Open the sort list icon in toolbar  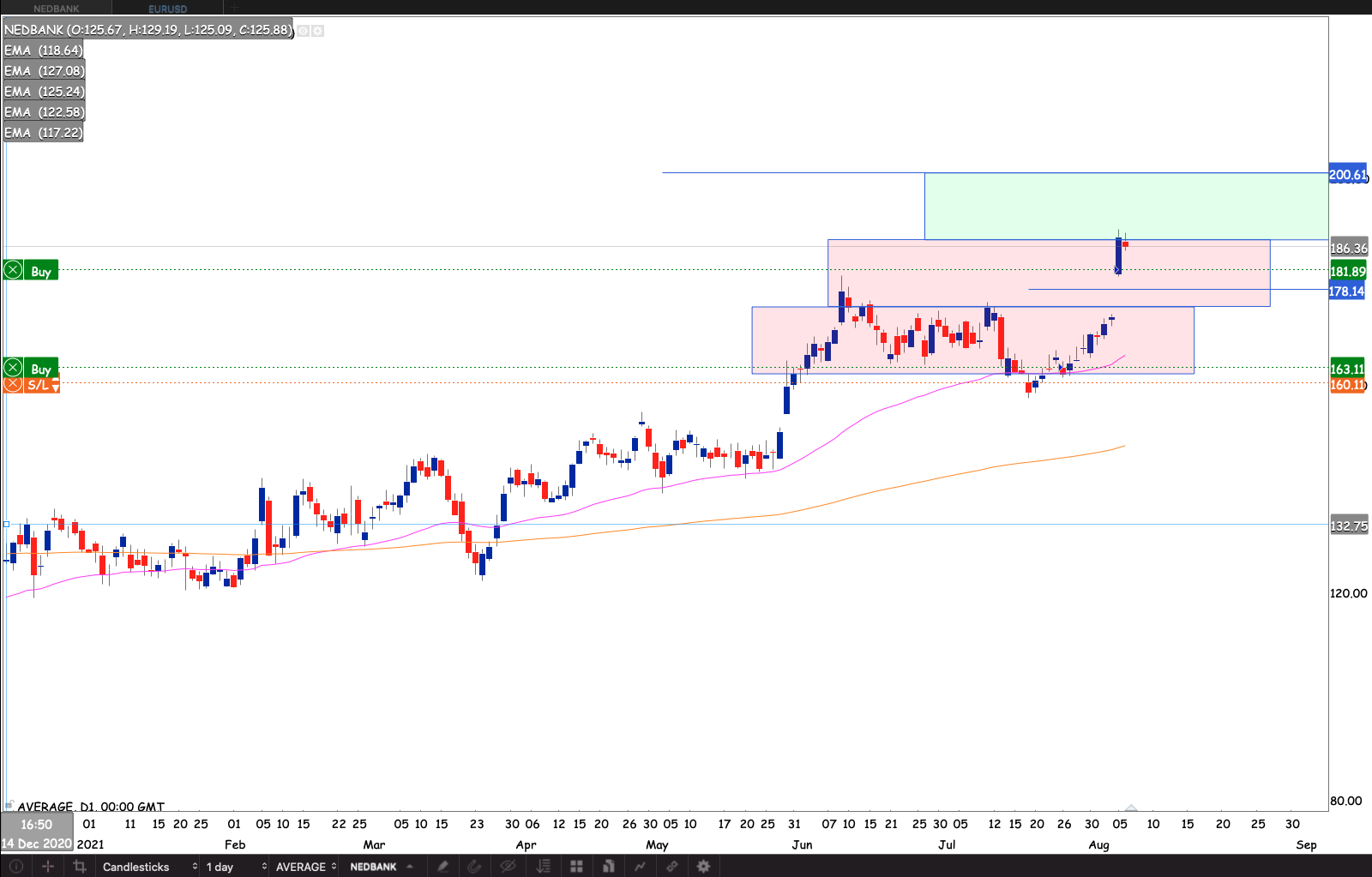(x=543, y=867)
